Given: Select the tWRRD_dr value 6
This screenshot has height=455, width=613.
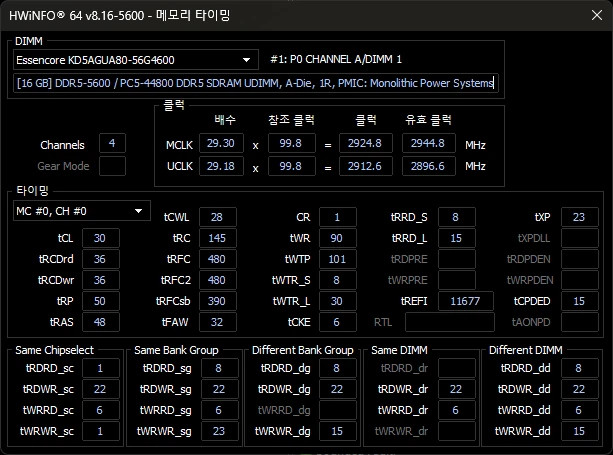Looking at the screenshot, I should [x=457, y=410].
